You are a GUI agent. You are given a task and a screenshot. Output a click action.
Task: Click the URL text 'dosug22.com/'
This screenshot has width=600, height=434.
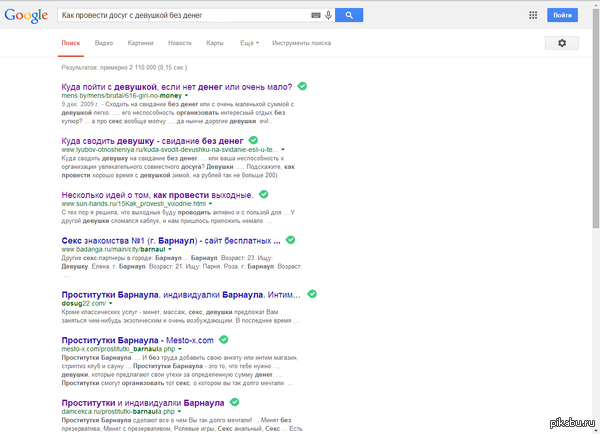point(84,303)
